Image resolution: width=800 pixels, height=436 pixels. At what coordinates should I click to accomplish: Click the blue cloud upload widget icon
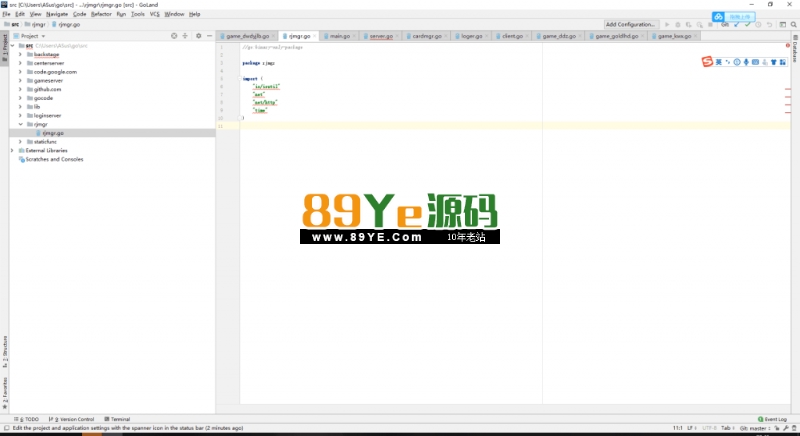718,17
